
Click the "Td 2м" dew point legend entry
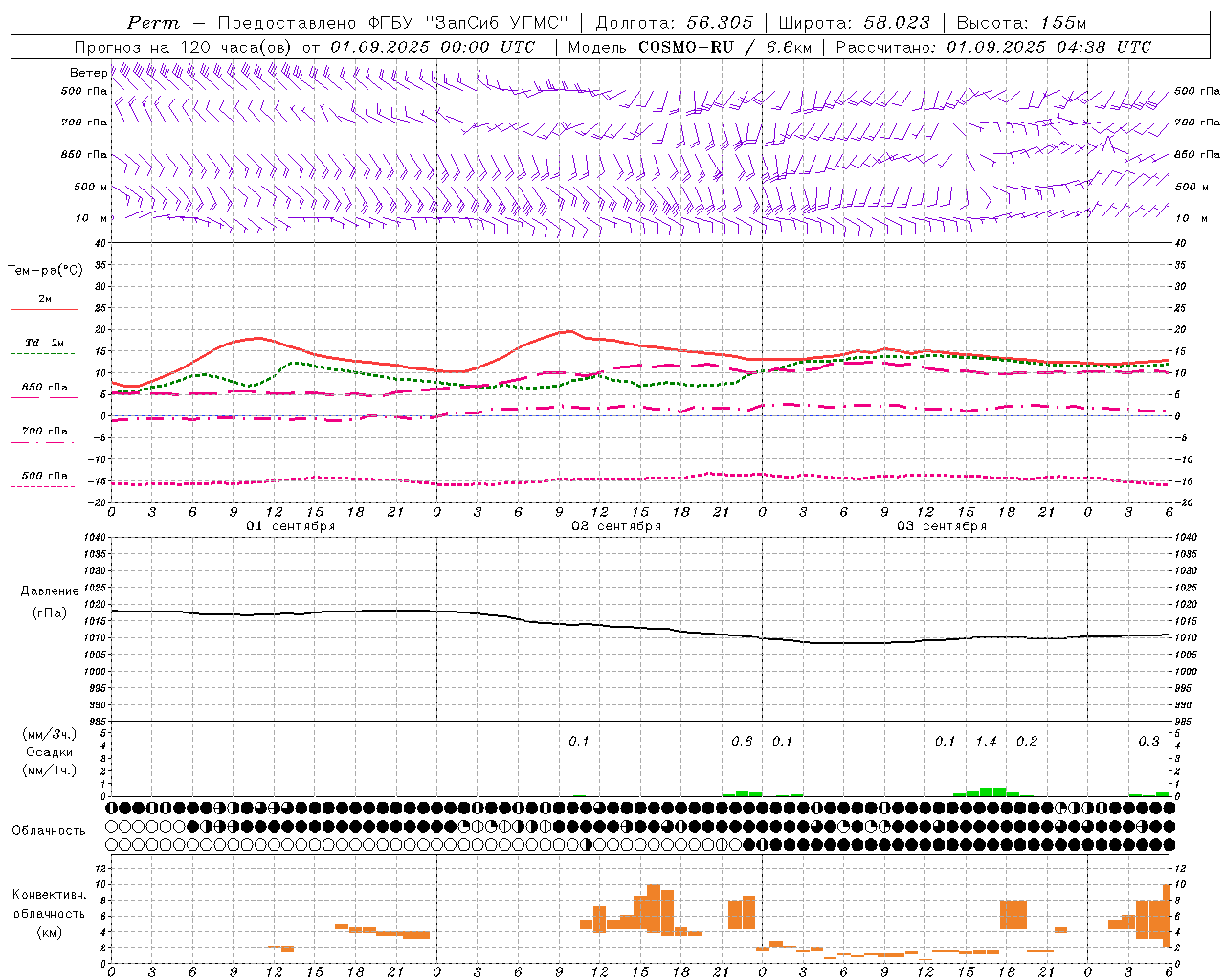44,343
